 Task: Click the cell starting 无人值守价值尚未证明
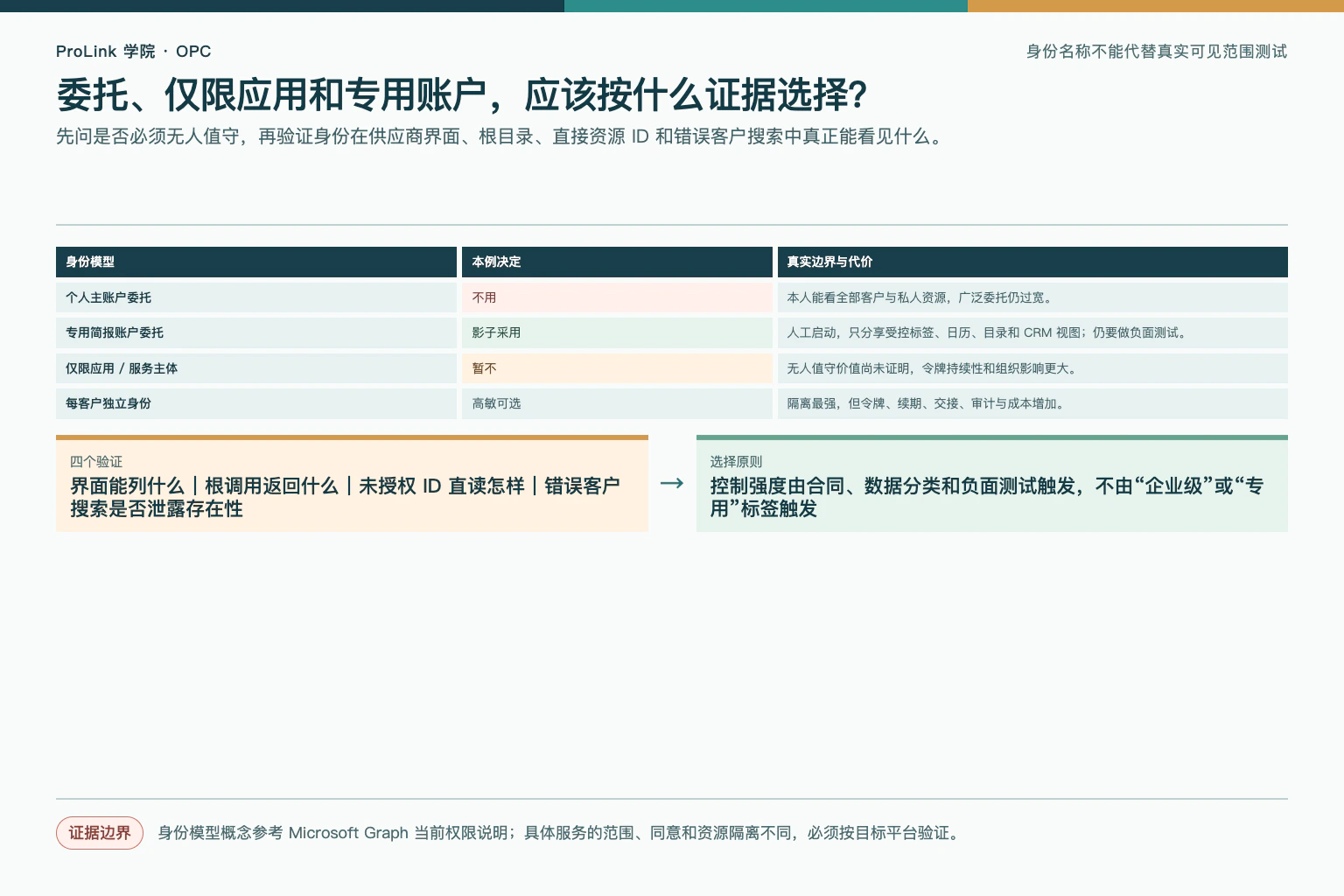coord(1032,368)
